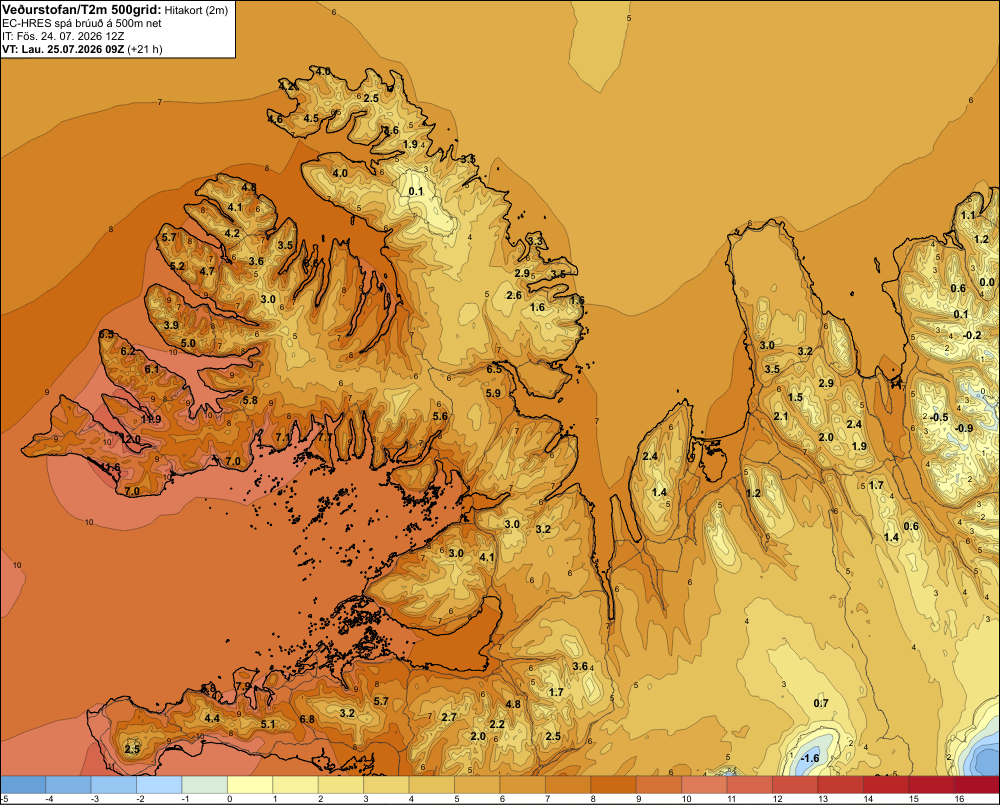Click the 6.8 temperature value
This screenshot has width=1000, height=805.
coord(307,719)
